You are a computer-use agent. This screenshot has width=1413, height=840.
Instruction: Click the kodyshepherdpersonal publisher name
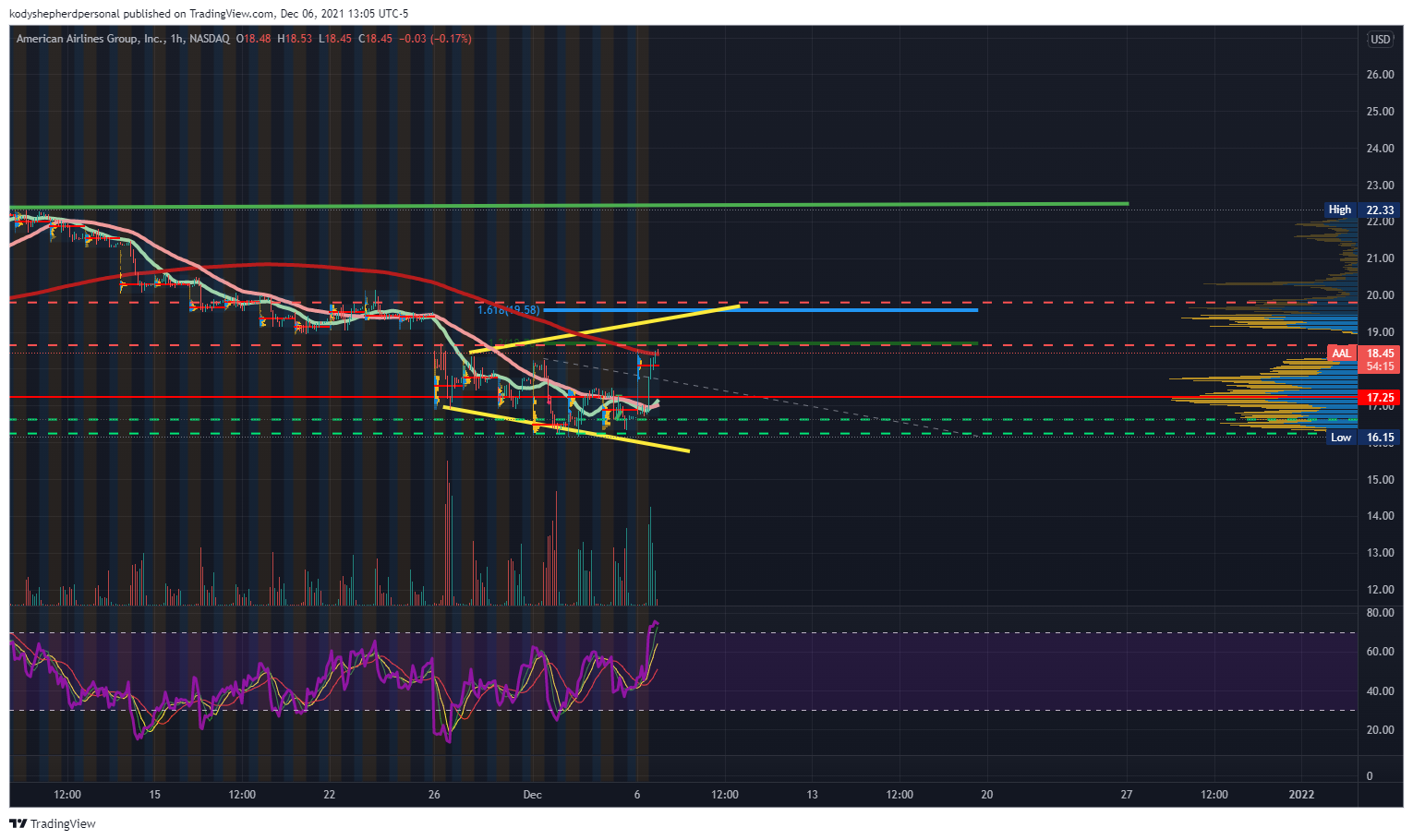pyautogui.click(x=64, y=14)
